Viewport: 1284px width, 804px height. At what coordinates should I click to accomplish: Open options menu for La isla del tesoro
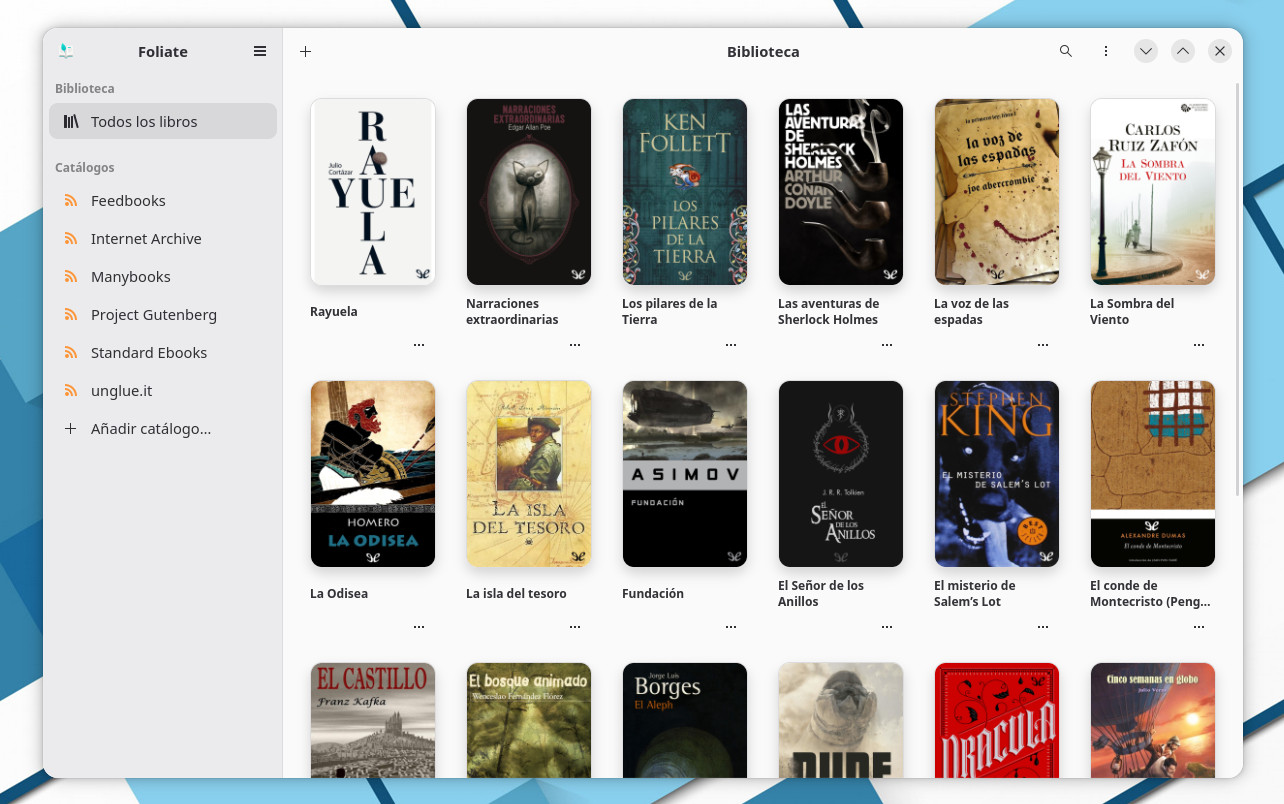(575, 626)
